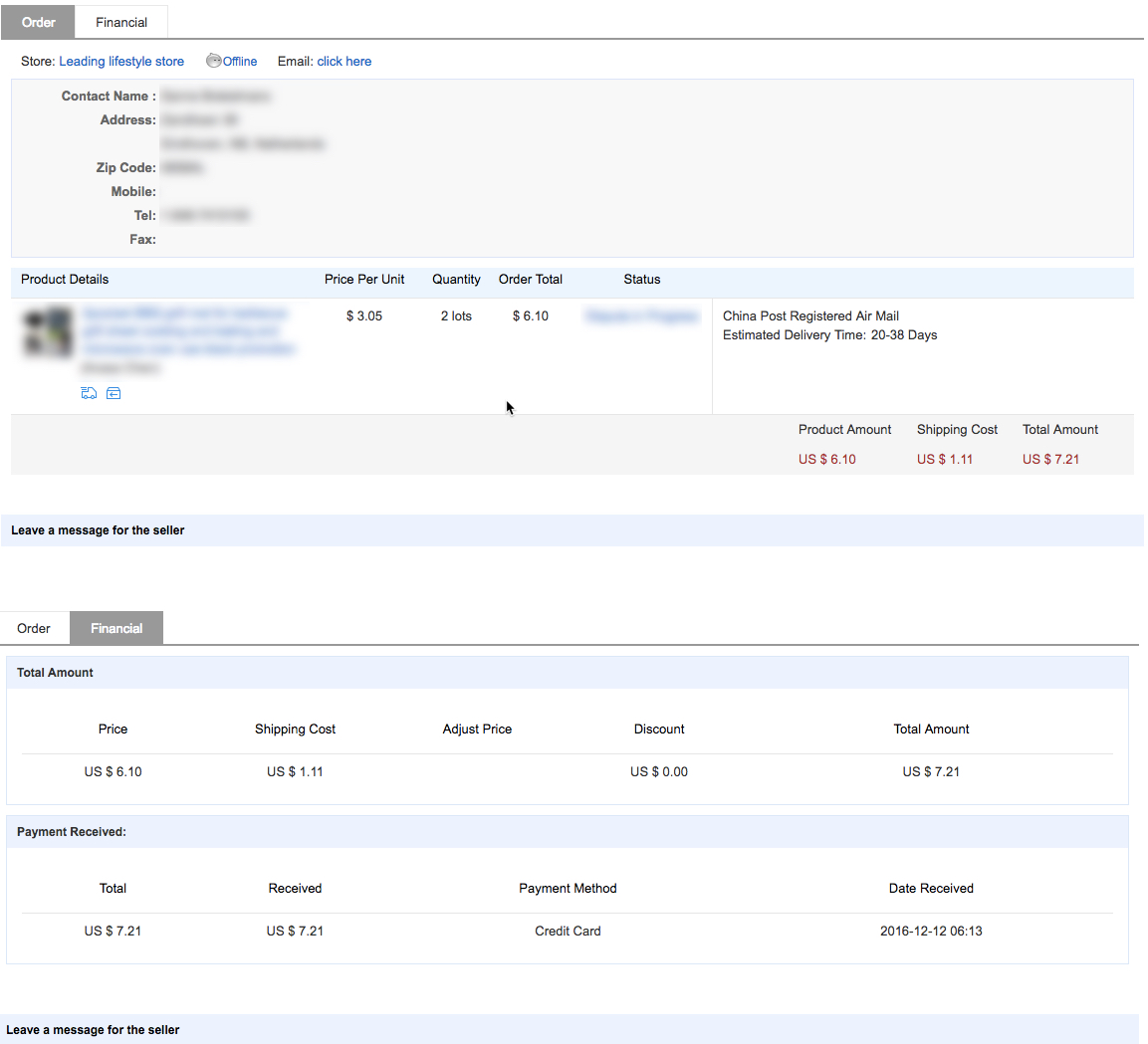This screenshot has width=1148, height=1044.
Task: Select the top Order tab
Action: (38, 22)
